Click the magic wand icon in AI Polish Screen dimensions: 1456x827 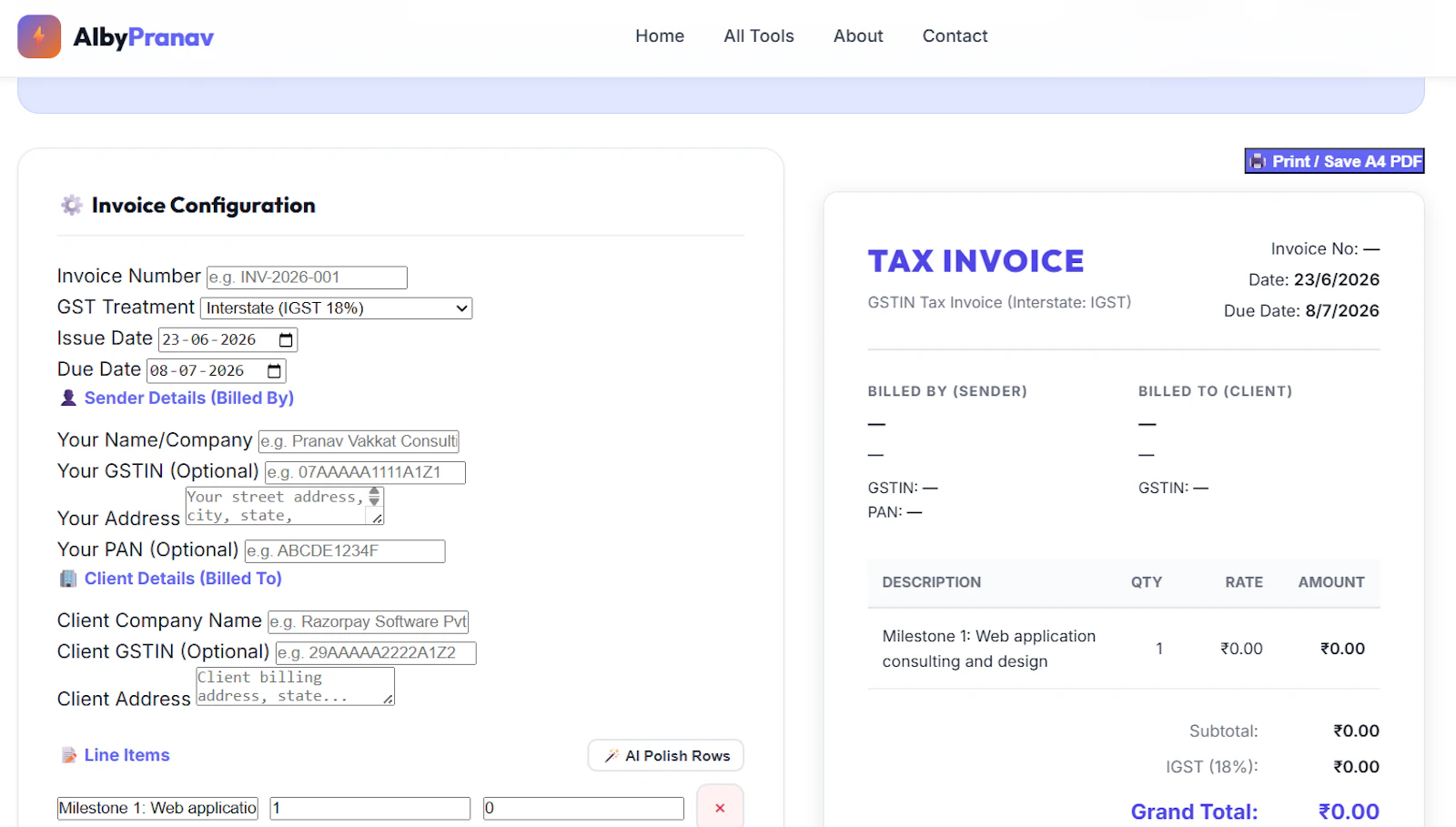612,756
